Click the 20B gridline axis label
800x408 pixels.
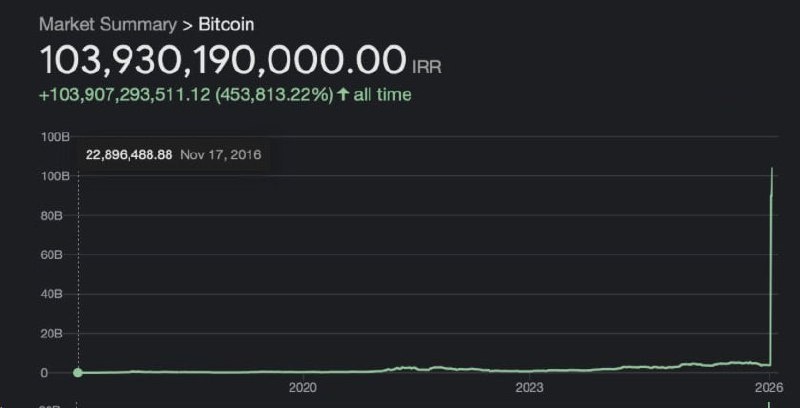(x=51, y=334)
